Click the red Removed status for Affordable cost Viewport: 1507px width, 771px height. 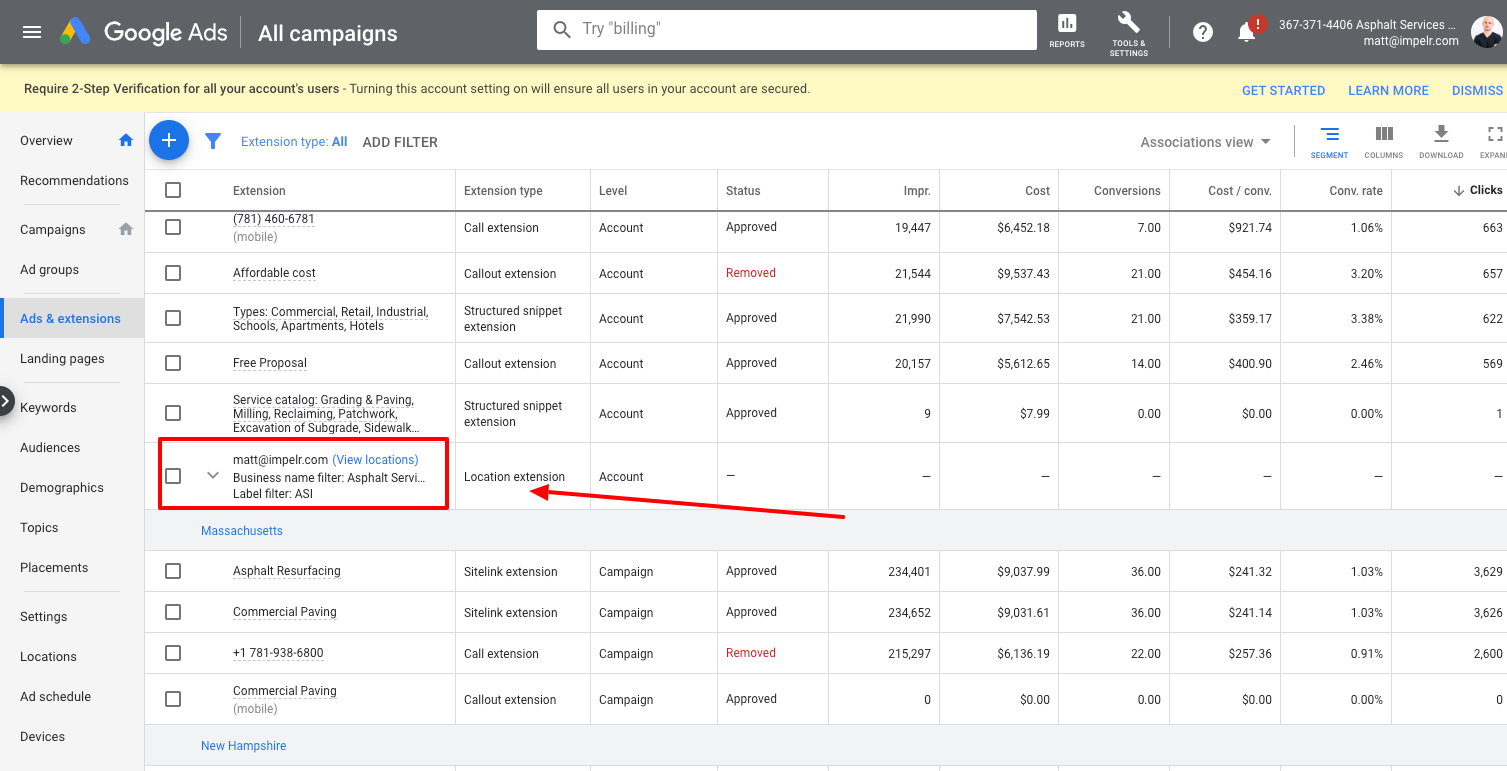pyautogui.click(x=751, y=273)
